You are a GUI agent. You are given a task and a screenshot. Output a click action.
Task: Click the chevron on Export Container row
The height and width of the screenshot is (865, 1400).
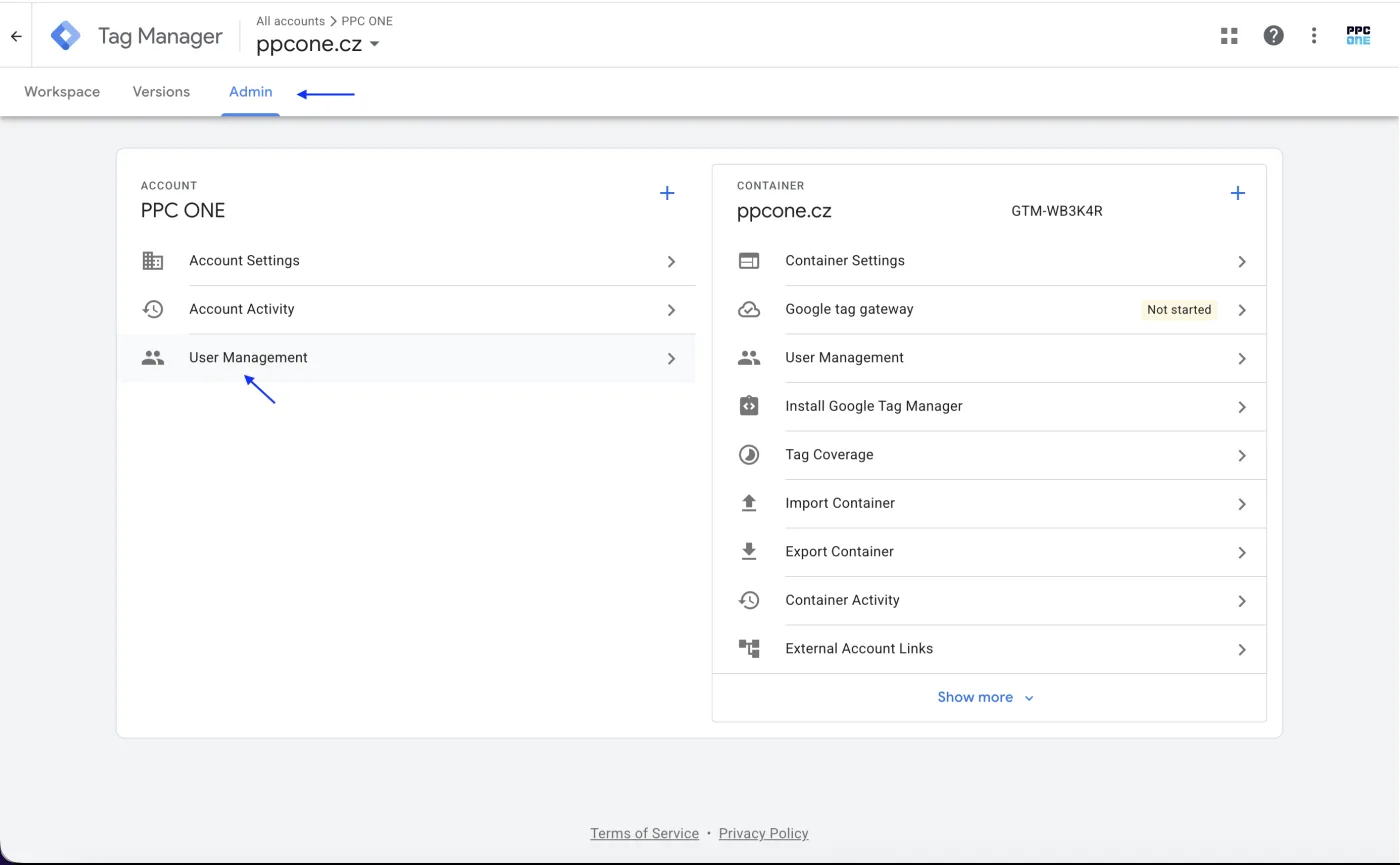coord(1242,553)
